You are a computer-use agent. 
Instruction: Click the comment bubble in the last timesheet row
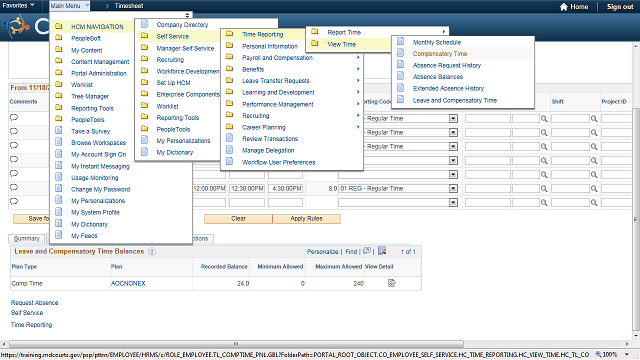14,201
